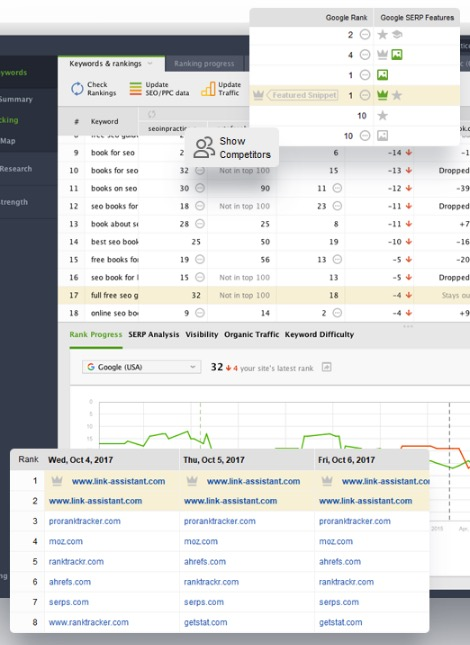Click the Update SEO/PPC data bars icon
The height and width of the screenshot is (645, 470).
[135, 88]
